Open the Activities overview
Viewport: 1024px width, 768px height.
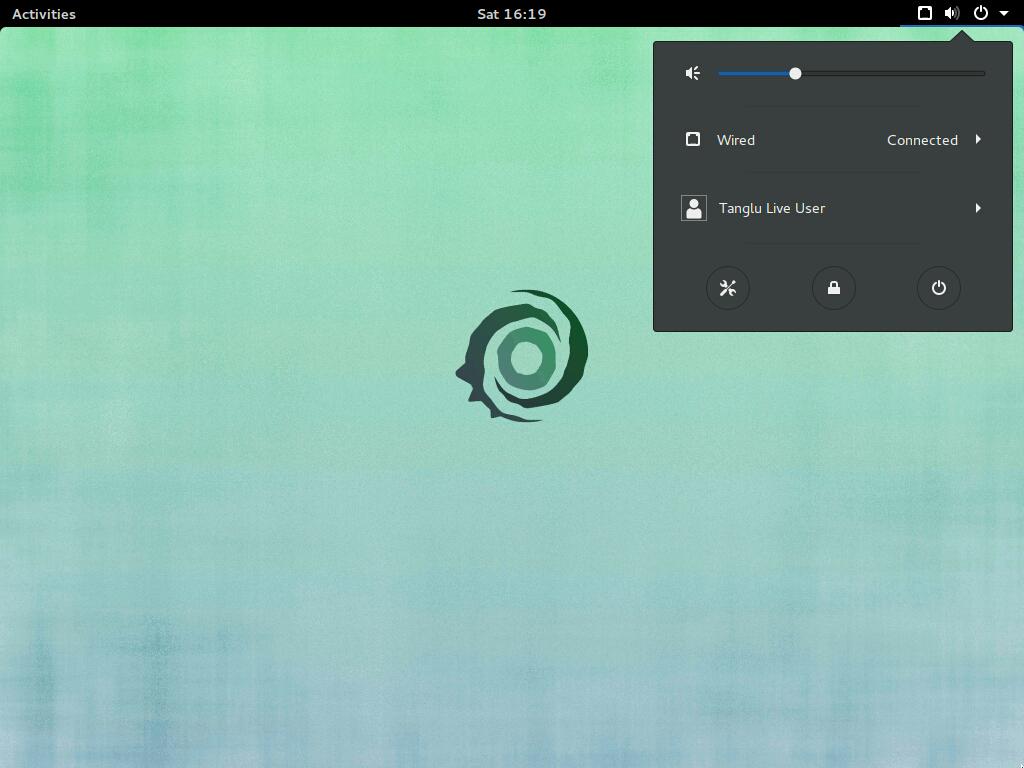[x=44, y=14]
